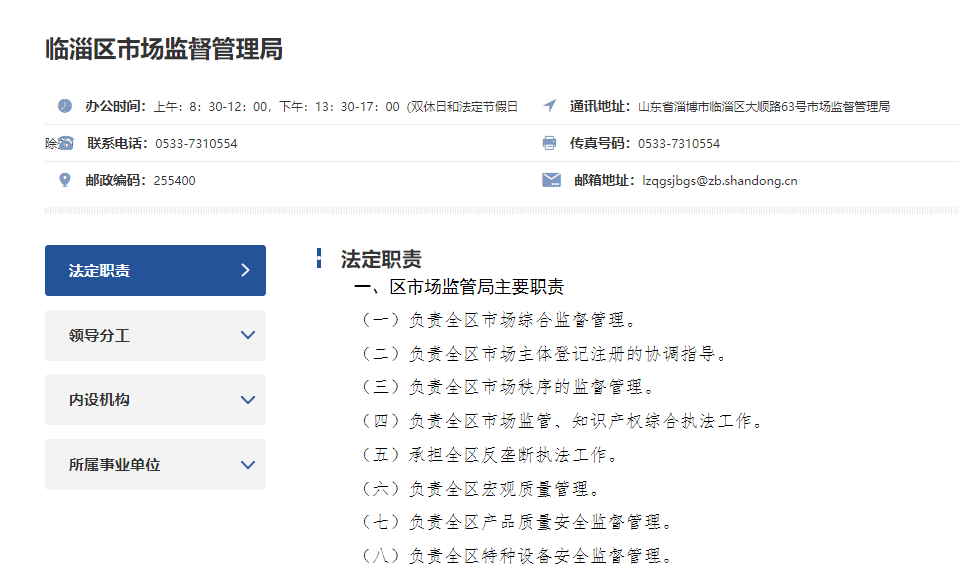Click the printer icon beside fax number
The image size is (959, 575).
[x=549, y=143]
